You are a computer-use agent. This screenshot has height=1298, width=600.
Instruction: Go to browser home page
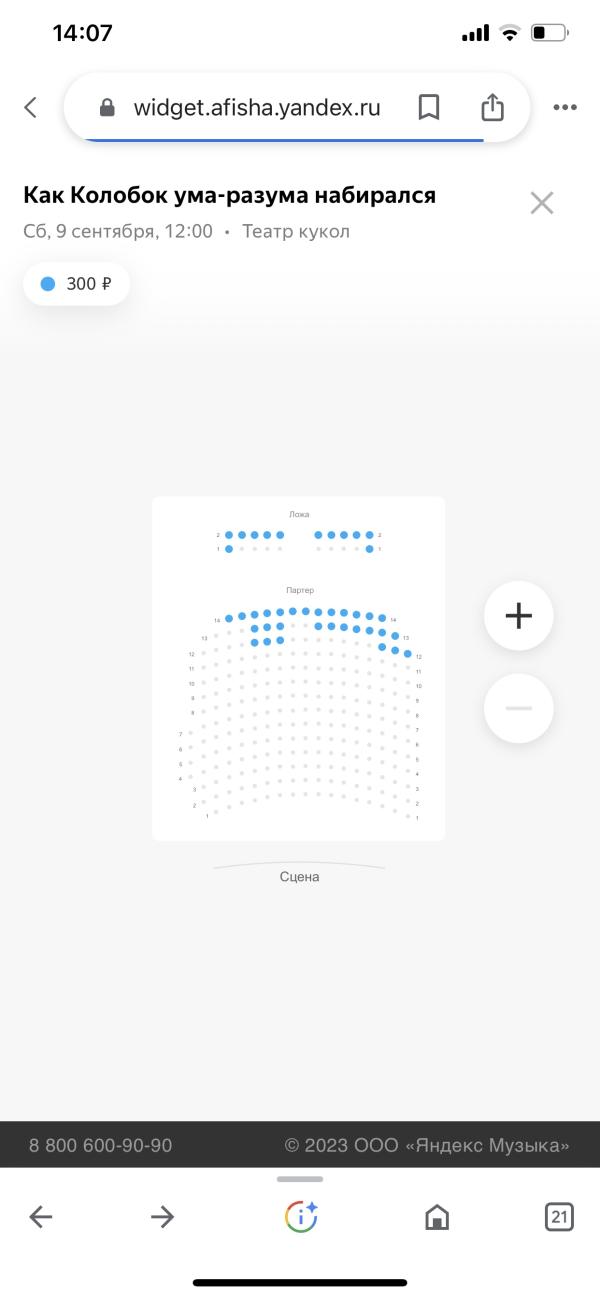[437, 1216]
